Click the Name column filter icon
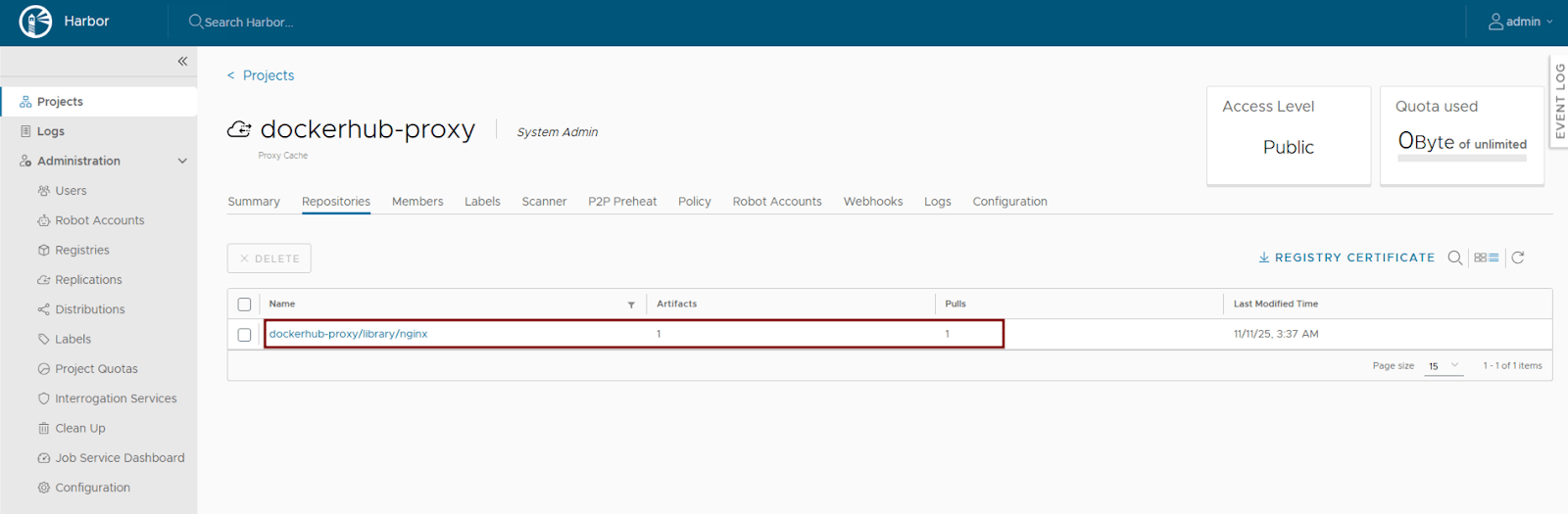 pos(631,304)
